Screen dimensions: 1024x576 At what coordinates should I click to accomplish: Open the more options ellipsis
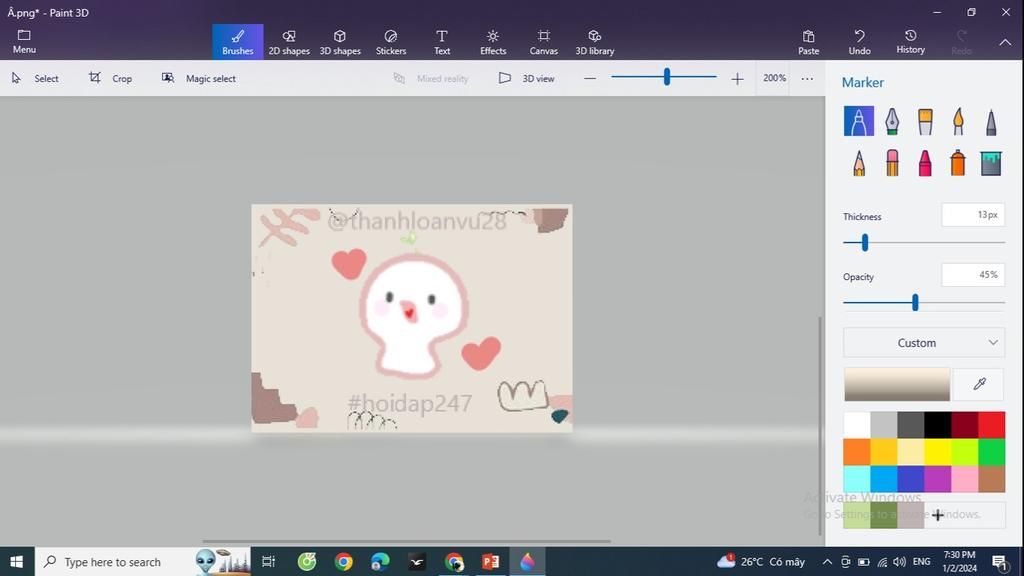807,78
